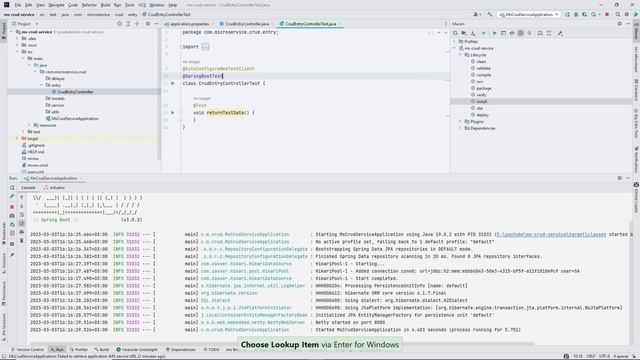Expand folded import statement
Image resolution: width=640 pixels, height=360 pixels.
(205, 47)
